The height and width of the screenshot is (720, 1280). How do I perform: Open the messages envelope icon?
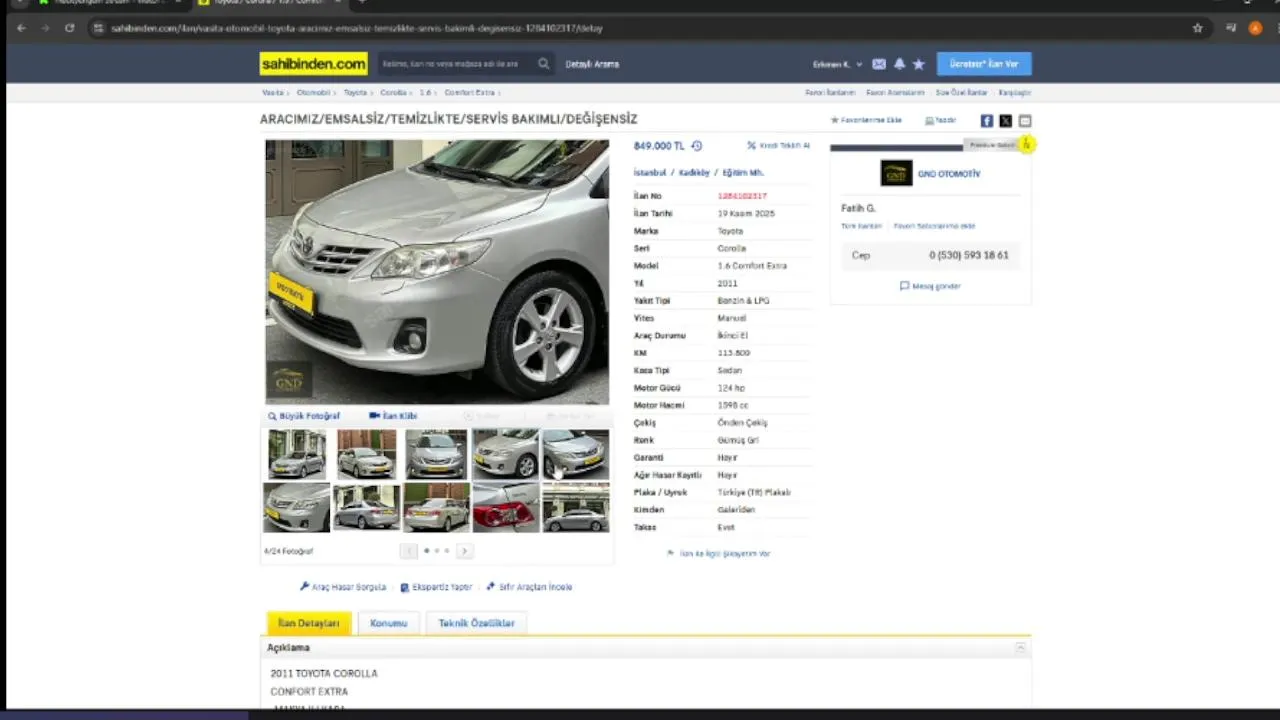[879, 64]
